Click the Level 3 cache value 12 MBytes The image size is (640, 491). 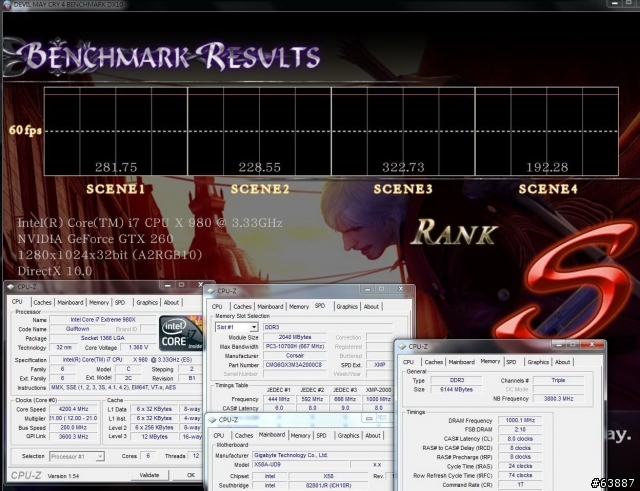coord(155,437)
